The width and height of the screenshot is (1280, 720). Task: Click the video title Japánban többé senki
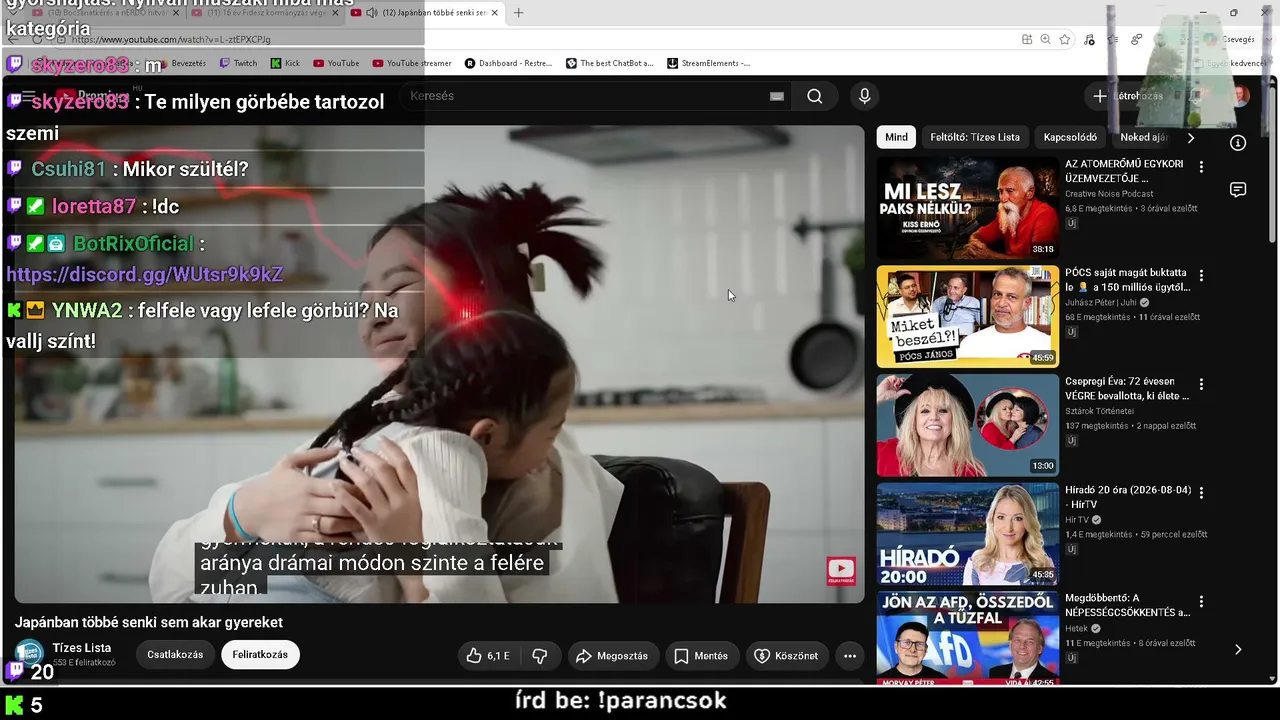click(x=149, y=622)
